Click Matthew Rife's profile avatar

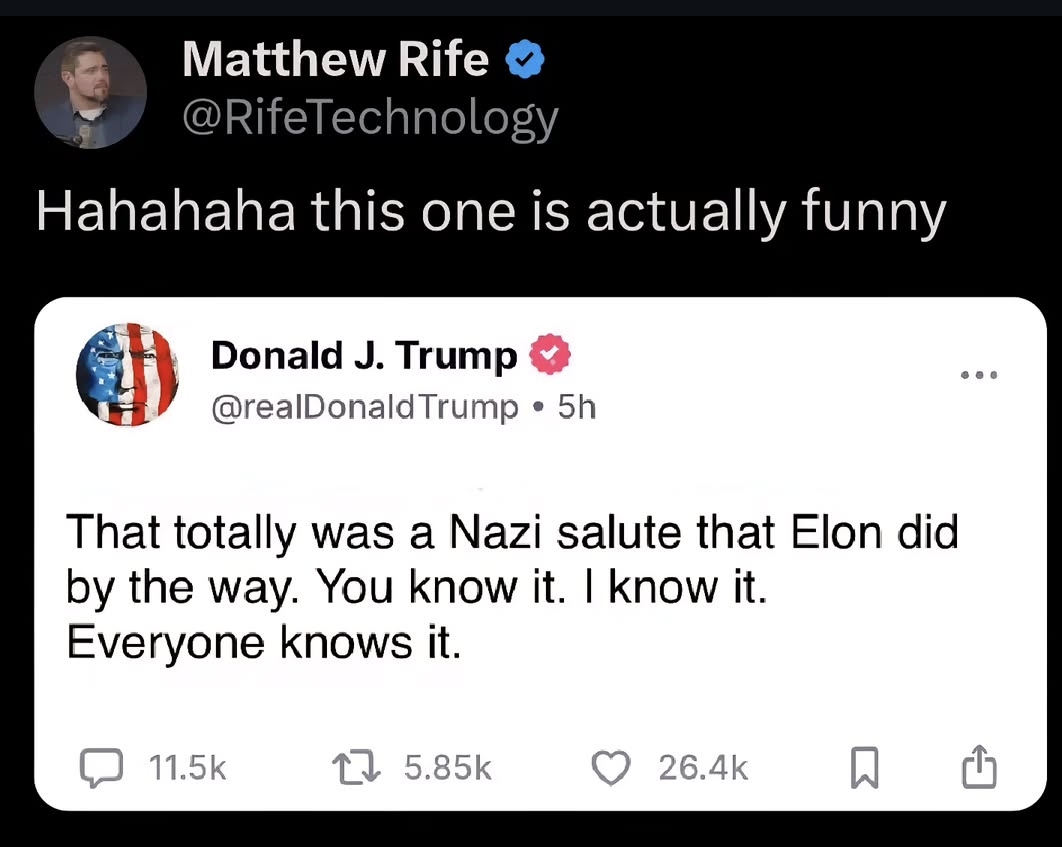click(90, 93)
